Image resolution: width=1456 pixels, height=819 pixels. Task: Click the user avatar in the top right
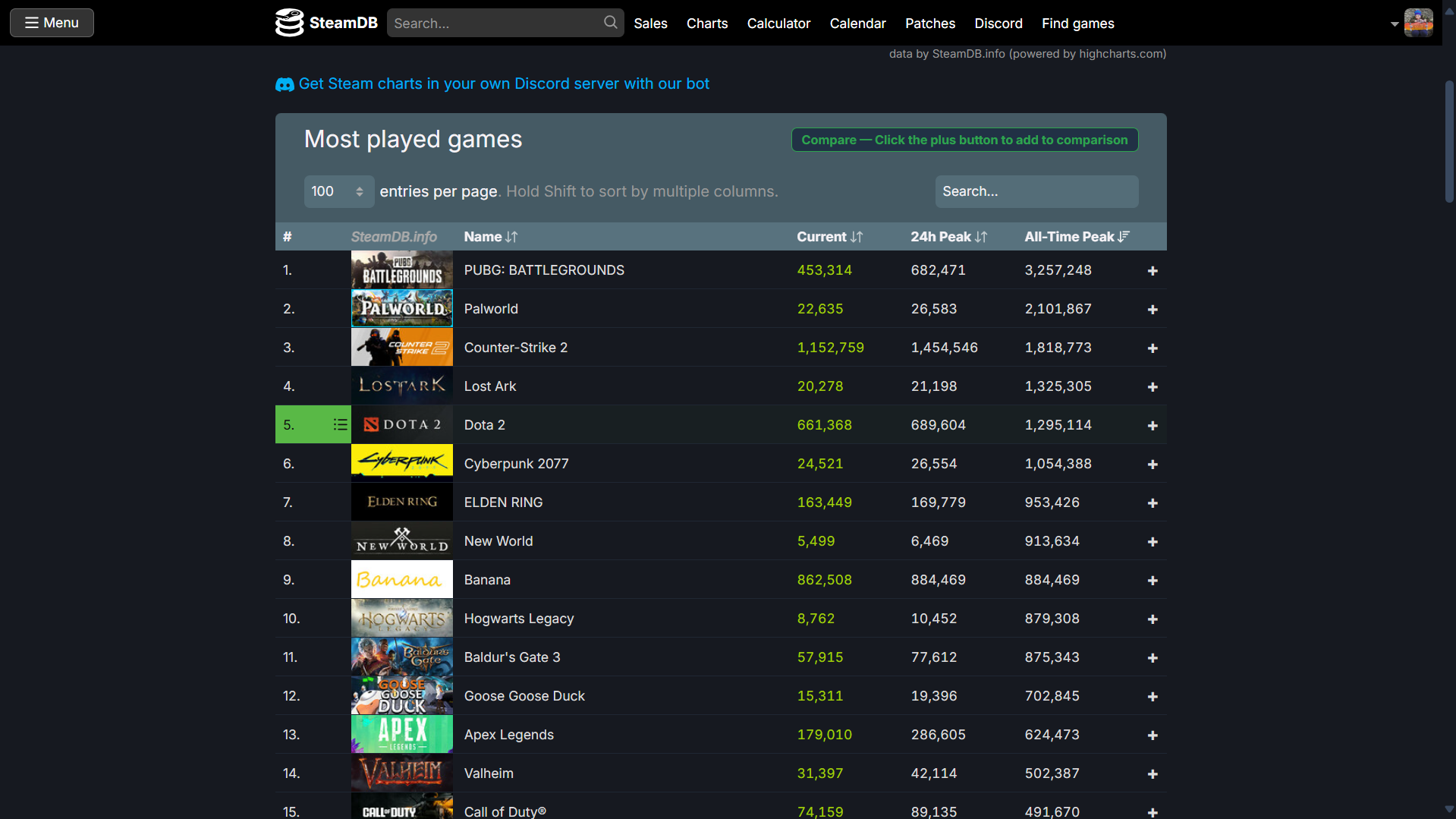point(1418,23)
